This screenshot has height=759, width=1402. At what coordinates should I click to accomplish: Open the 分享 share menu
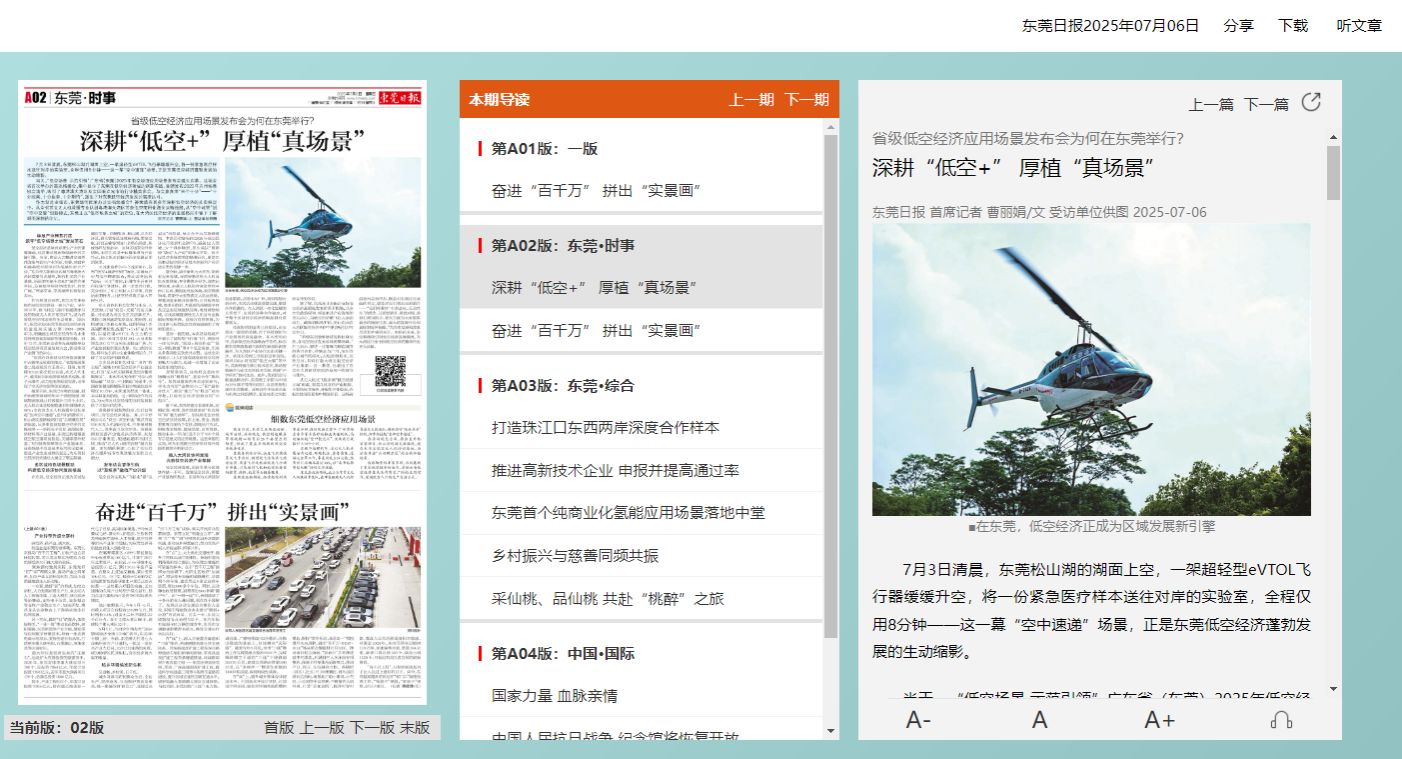tap(1238, 26)
